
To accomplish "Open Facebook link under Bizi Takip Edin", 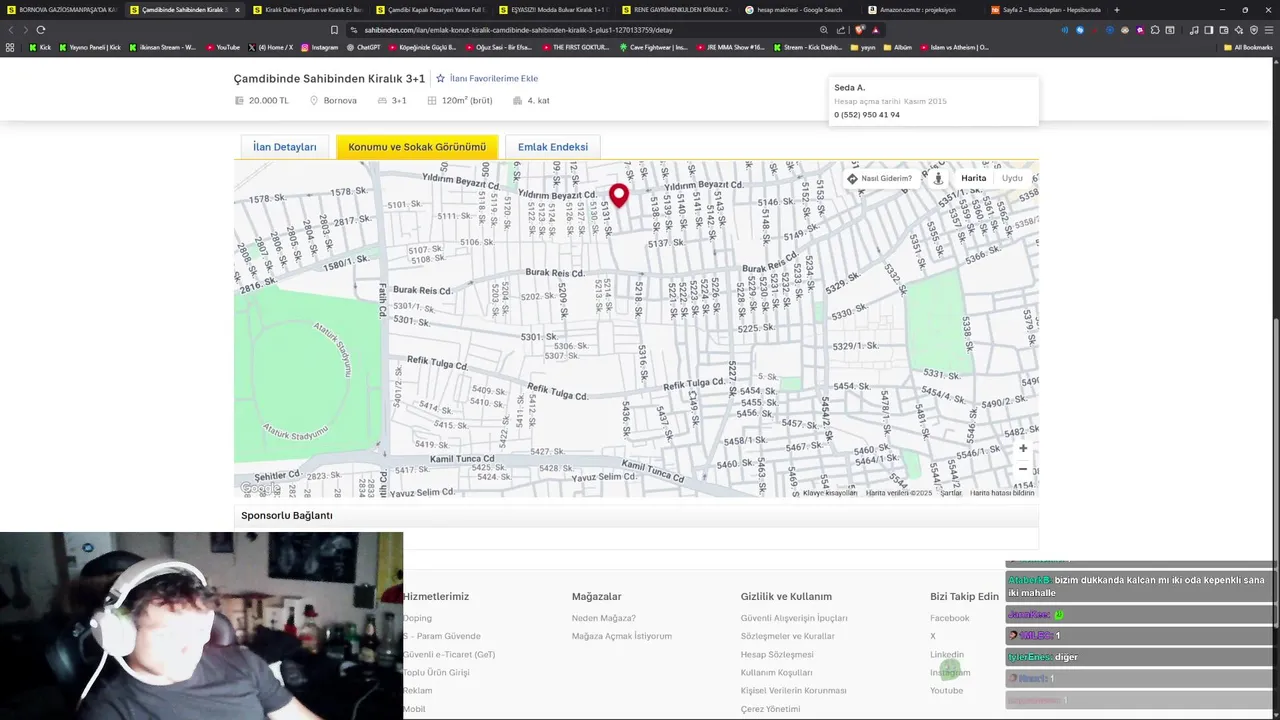I will pos(949,618).
